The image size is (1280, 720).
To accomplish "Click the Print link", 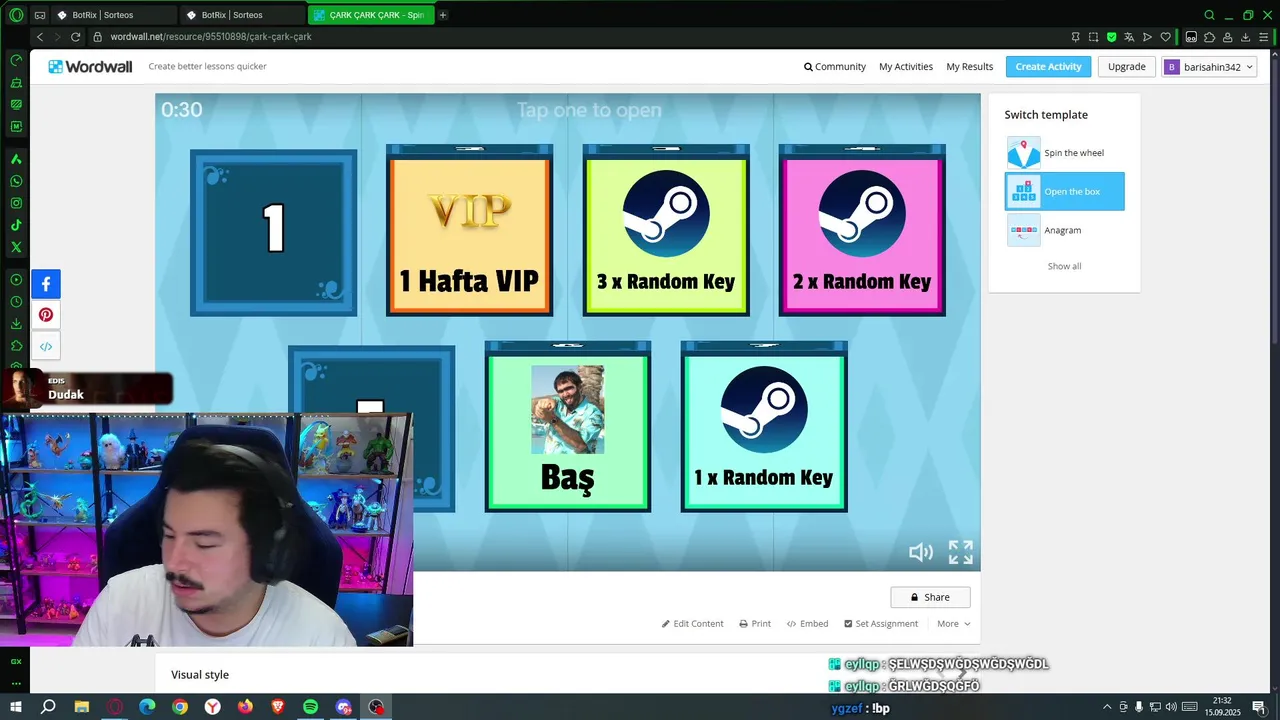I will 755,623.
